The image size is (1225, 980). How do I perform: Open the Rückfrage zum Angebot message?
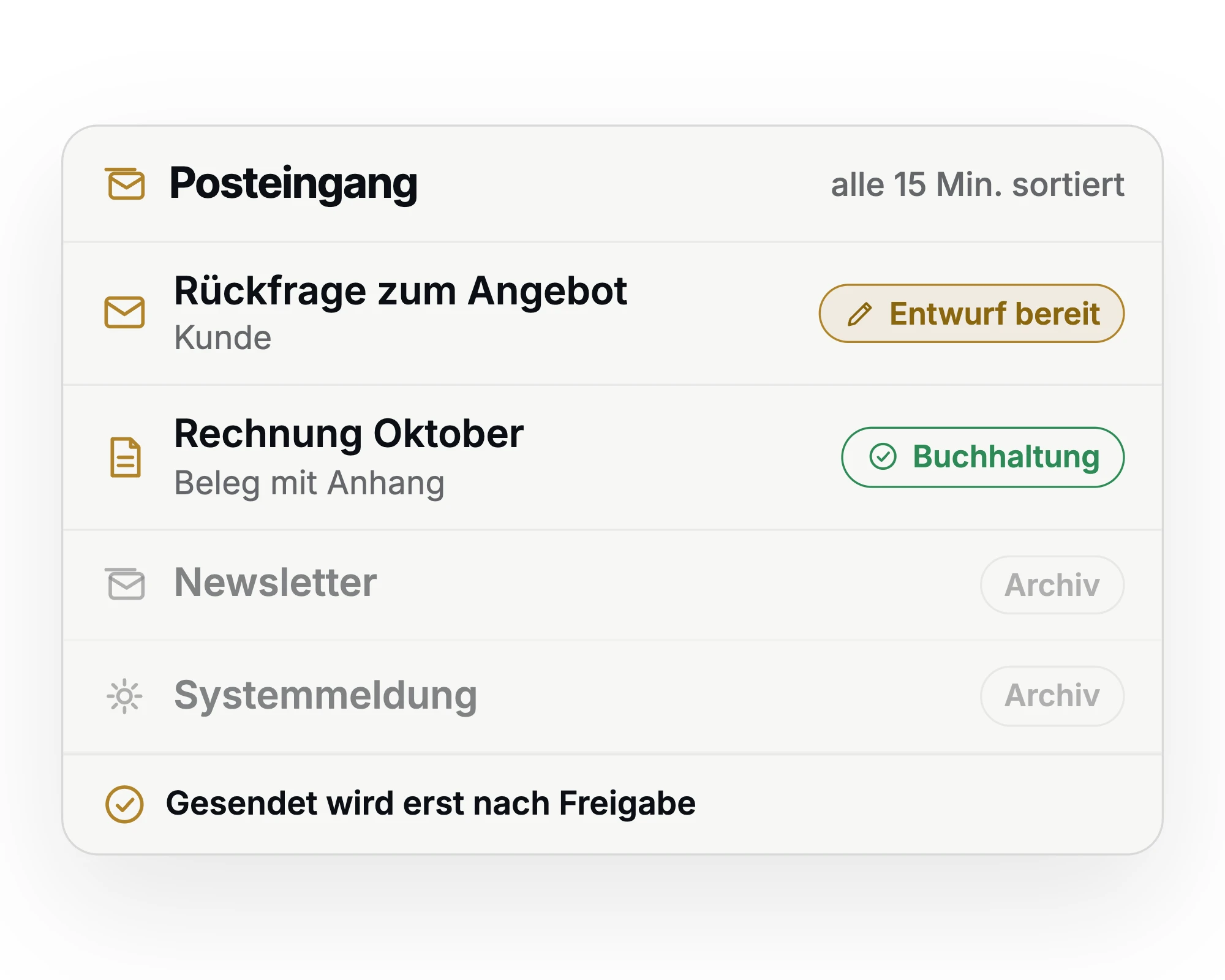click(x=612, y=314)
